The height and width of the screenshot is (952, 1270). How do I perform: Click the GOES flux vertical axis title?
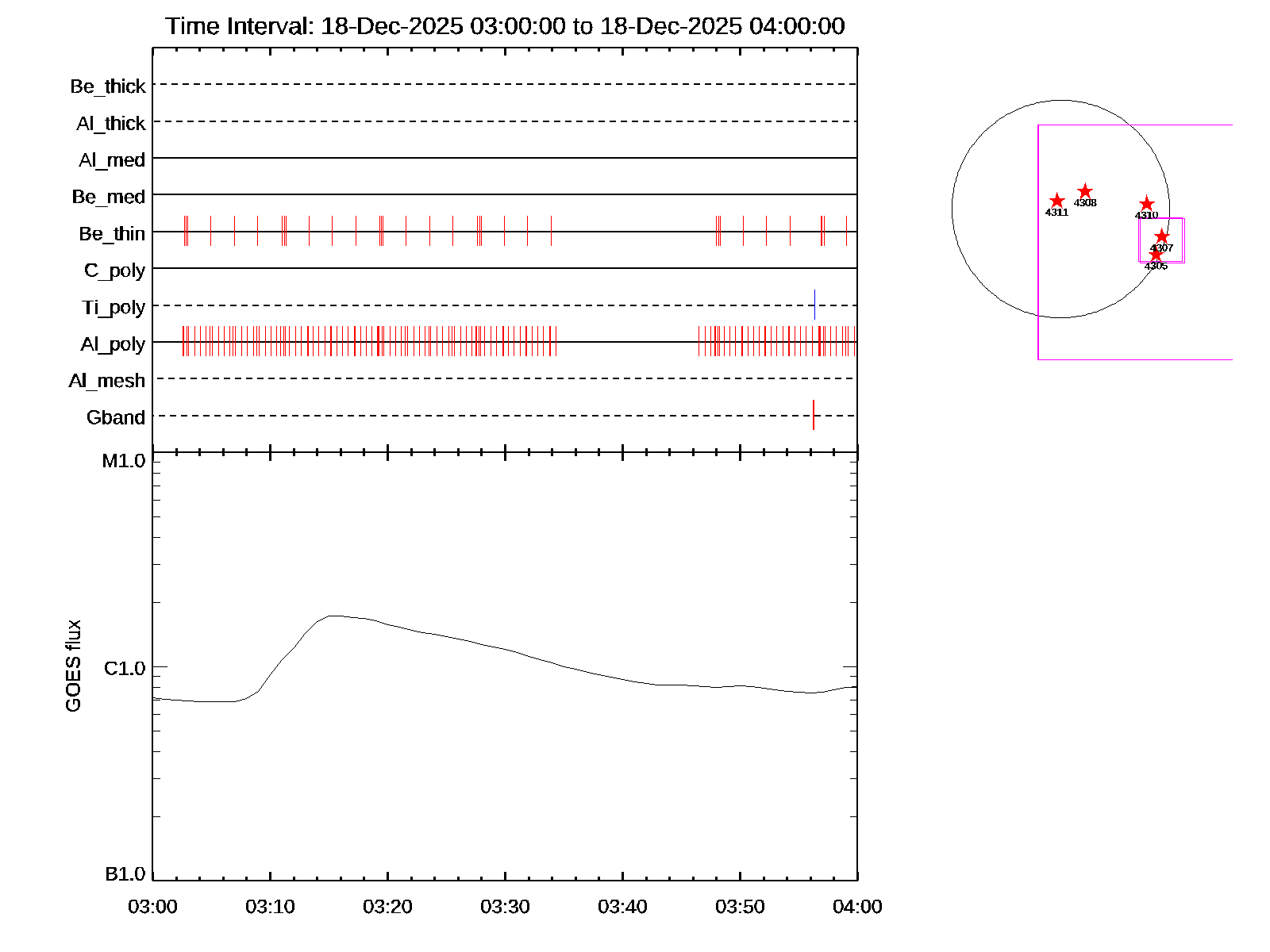click(x=73, y=666)
